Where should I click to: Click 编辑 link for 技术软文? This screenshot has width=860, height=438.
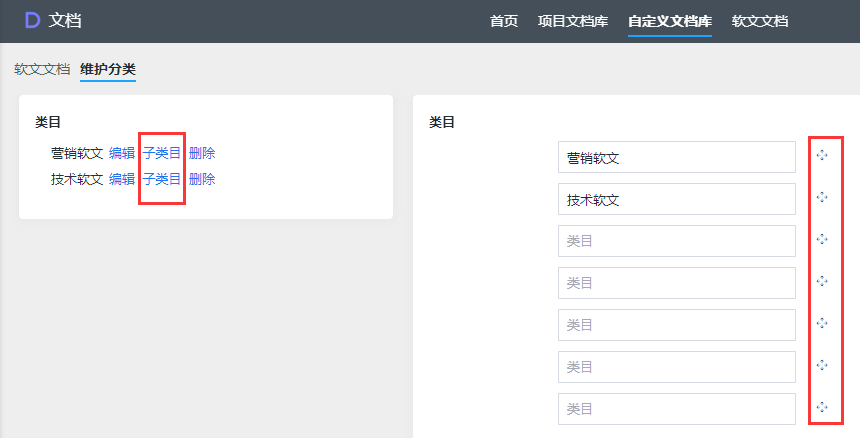(122, 179)
